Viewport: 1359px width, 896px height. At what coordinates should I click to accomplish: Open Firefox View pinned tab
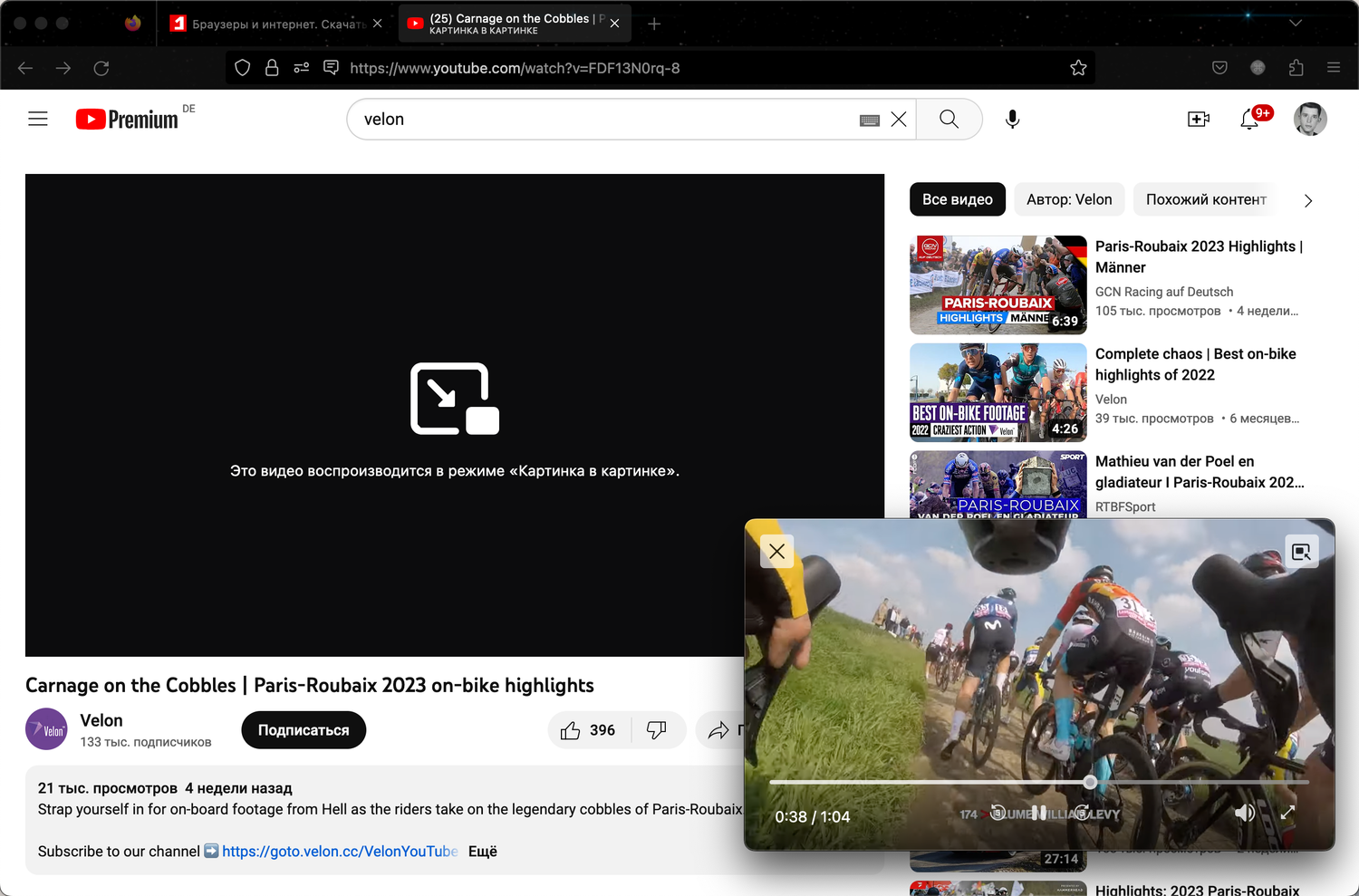pyautogui.click(x=133, y=24)
